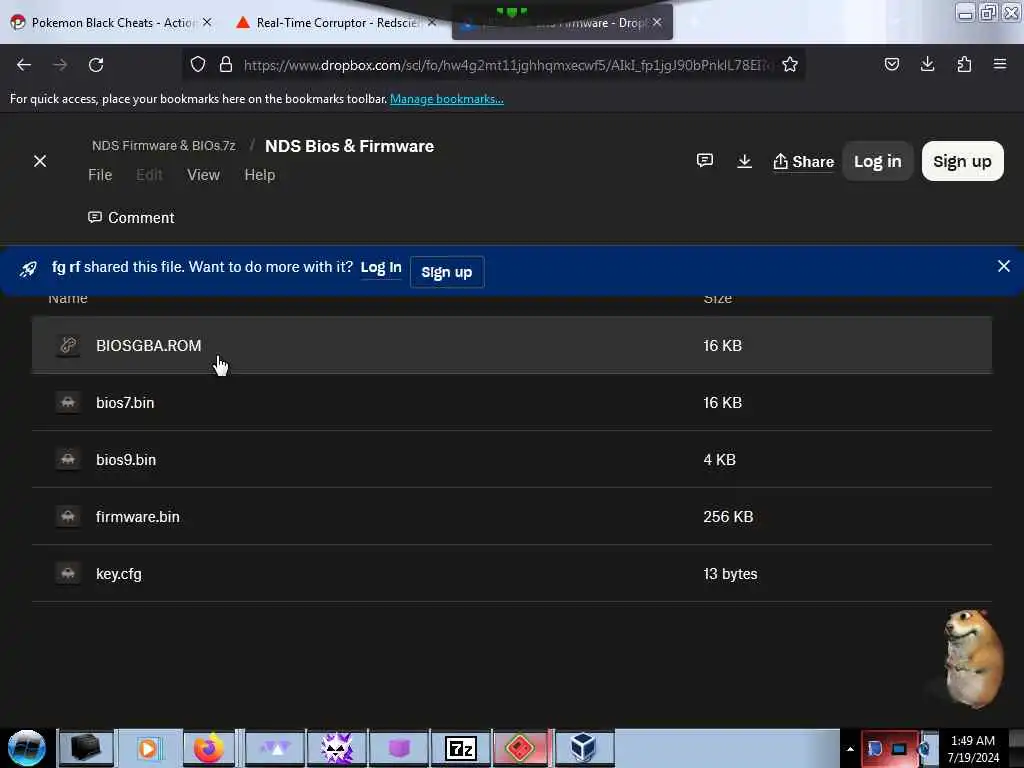Click the header Log in button
This screenshot has width=1024, height=768.
(878, 161)
